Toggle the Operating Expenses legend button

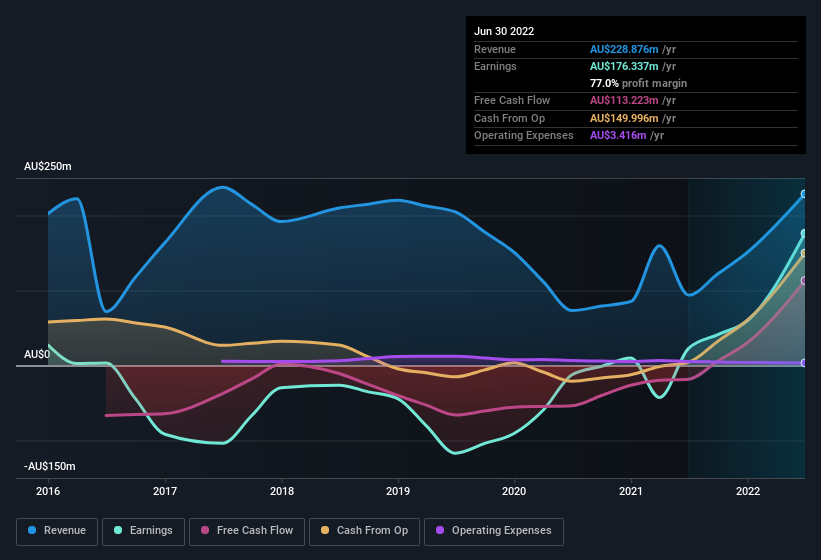494,531
